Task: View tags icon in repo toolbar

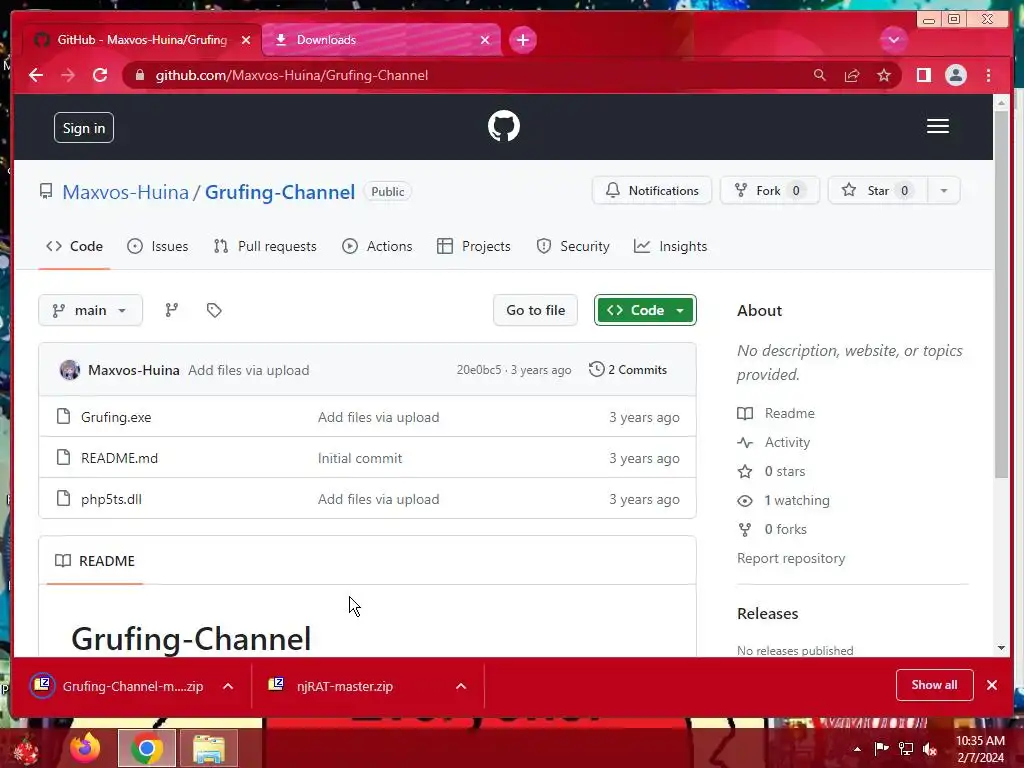Action: 214,310
